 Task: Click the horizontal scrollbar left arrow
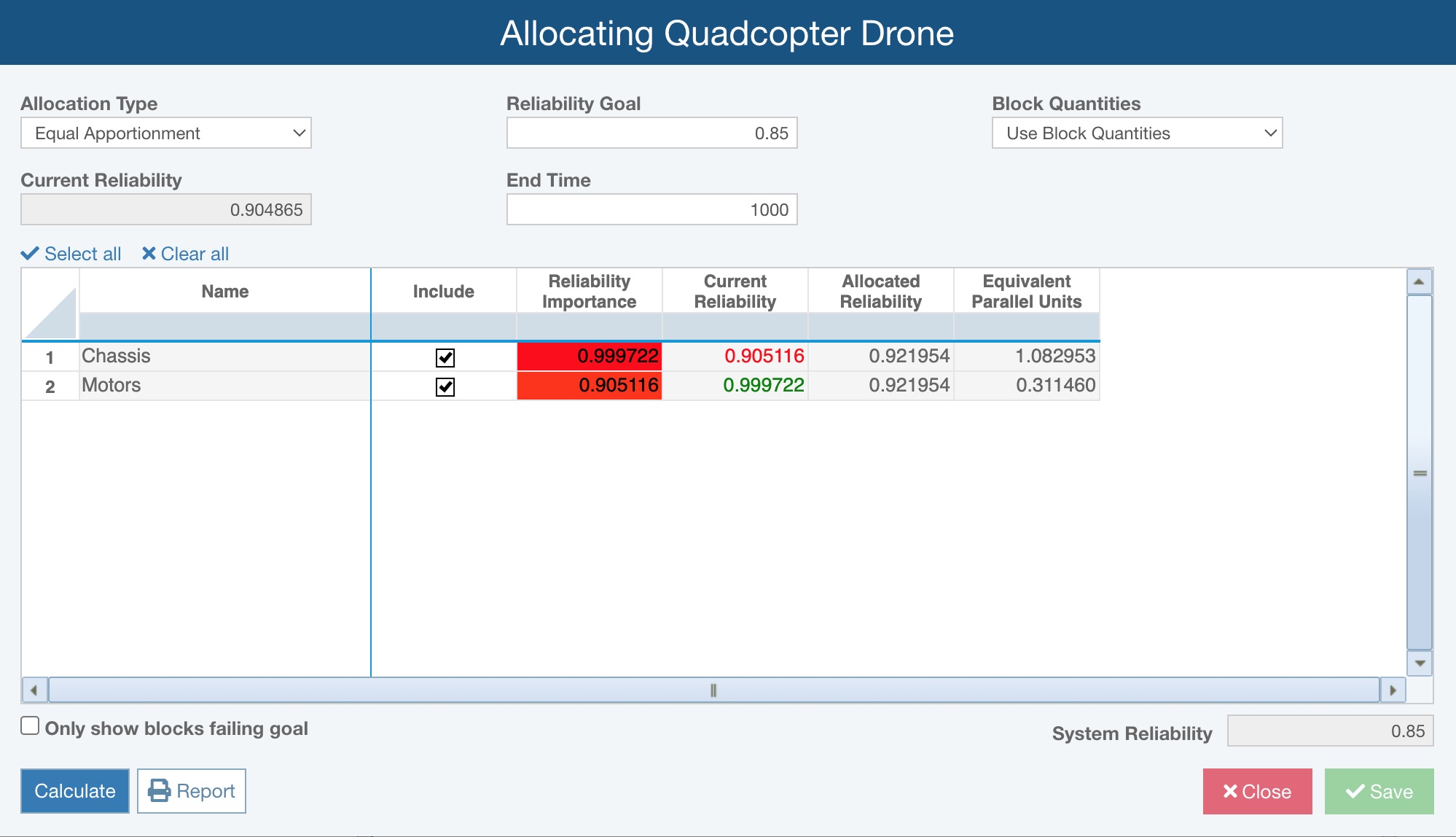[32, 688]
